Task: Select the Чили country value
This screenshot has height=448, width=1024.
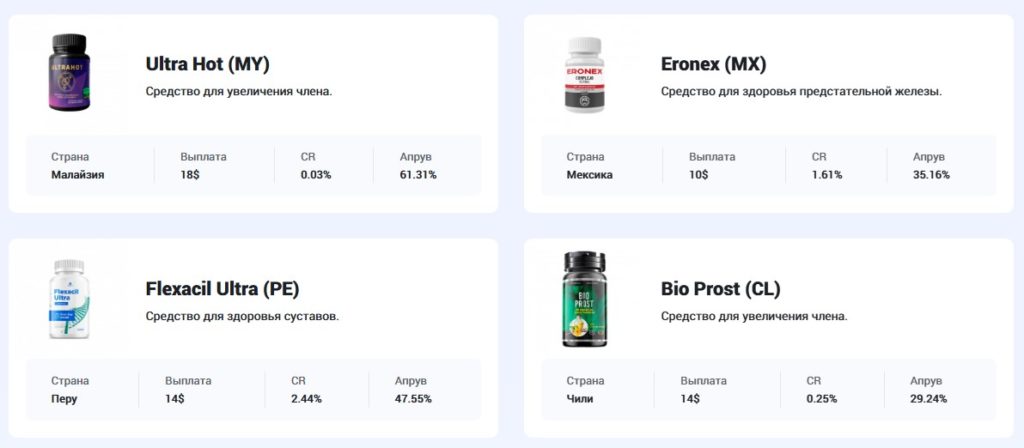Action: [580, 399]
